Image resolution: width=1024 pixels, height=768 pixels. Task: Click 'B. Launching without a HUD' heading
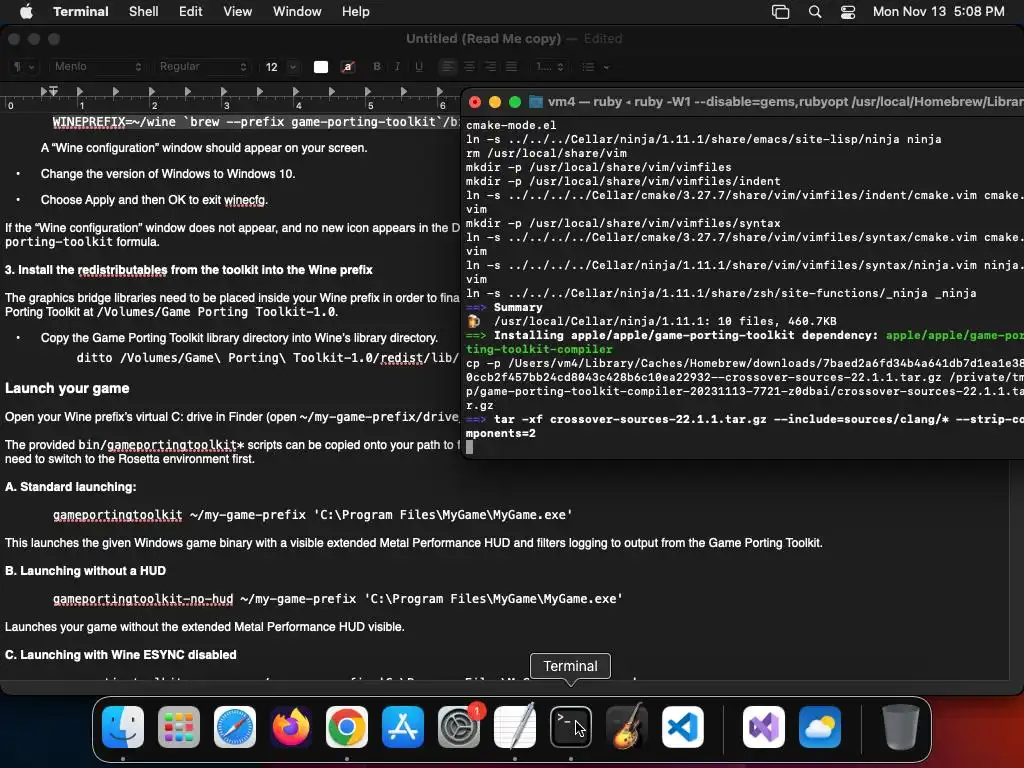(x=86, y=571)
